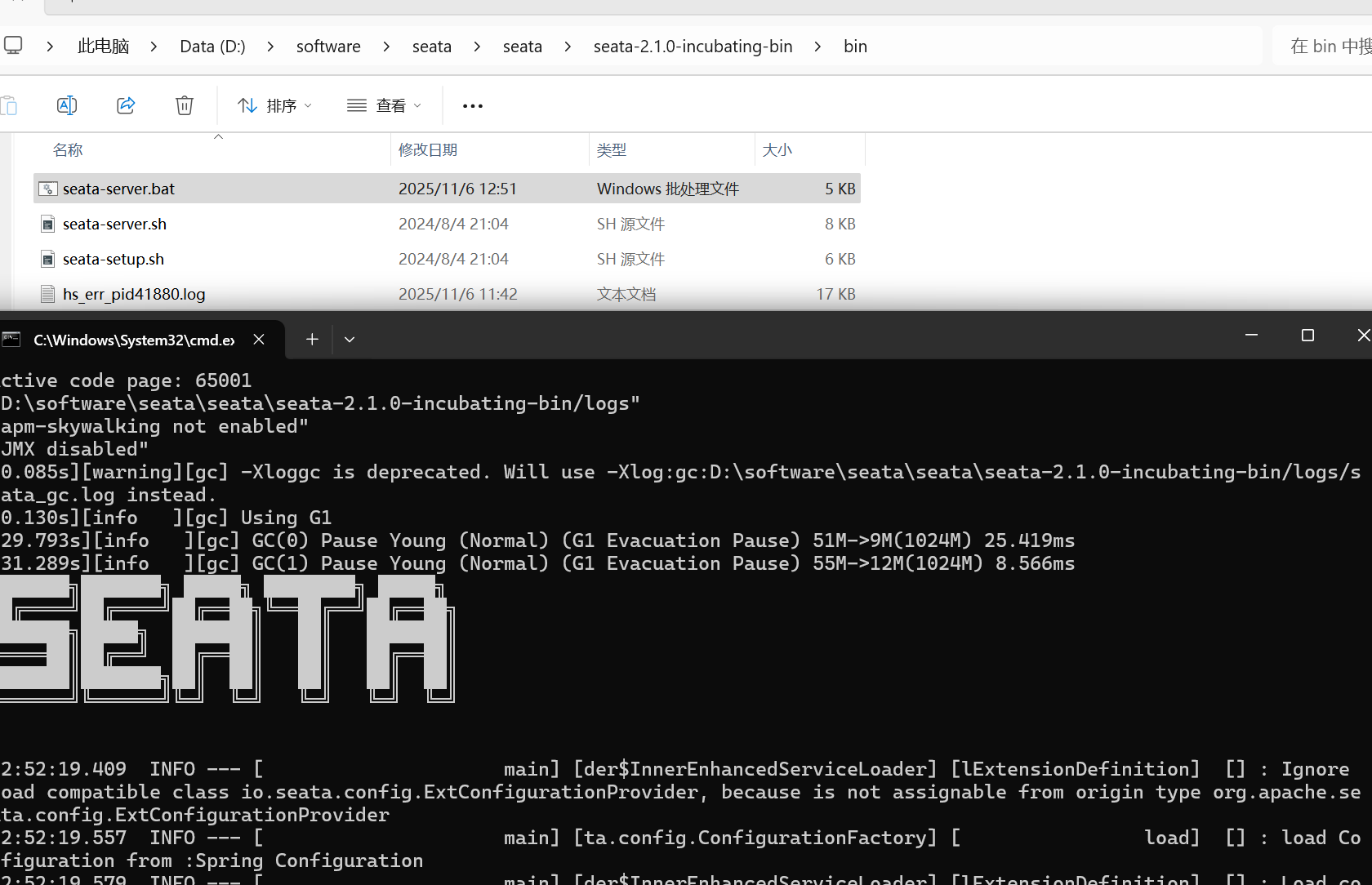Maximize the terminal window

click(x=1307, y=336)
